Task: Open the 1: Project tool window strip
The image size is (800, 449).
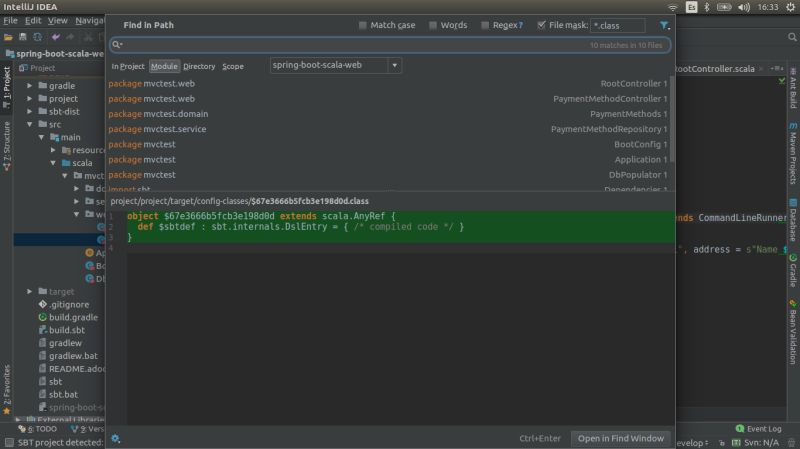Action: coord(7,87)
